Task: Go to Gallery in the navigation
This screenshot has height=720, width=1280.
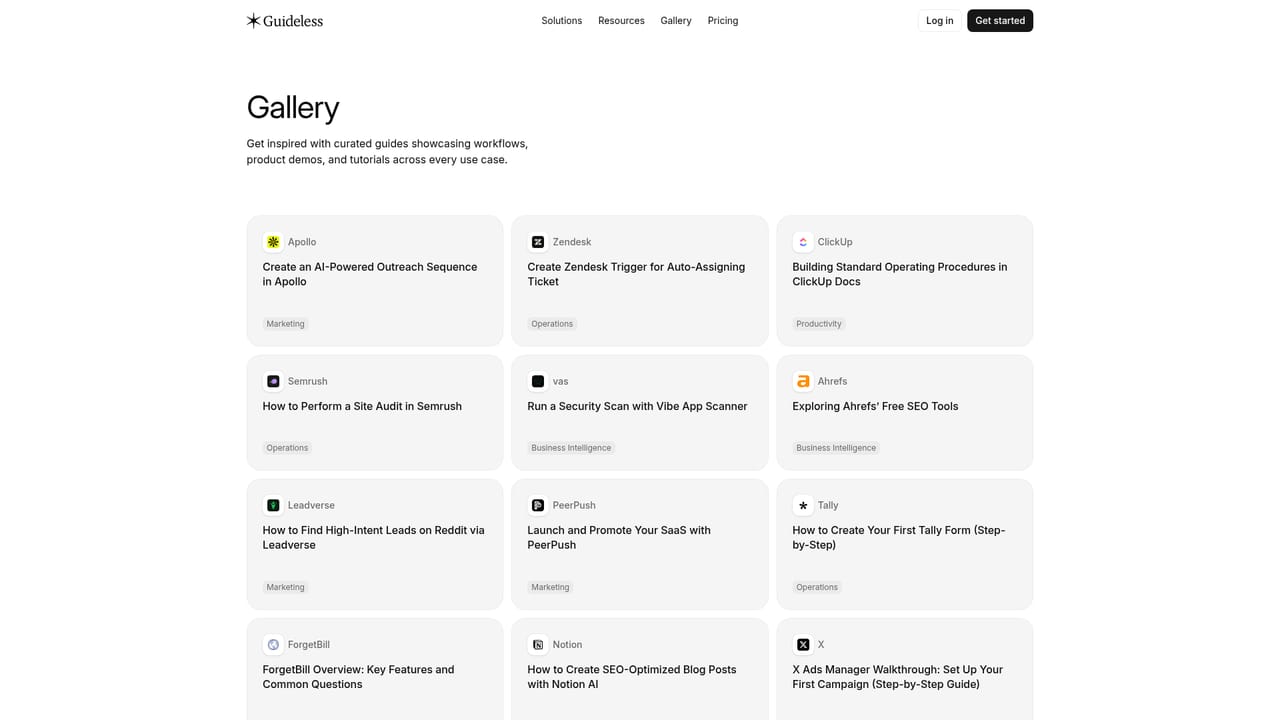Action: (676, 20)
